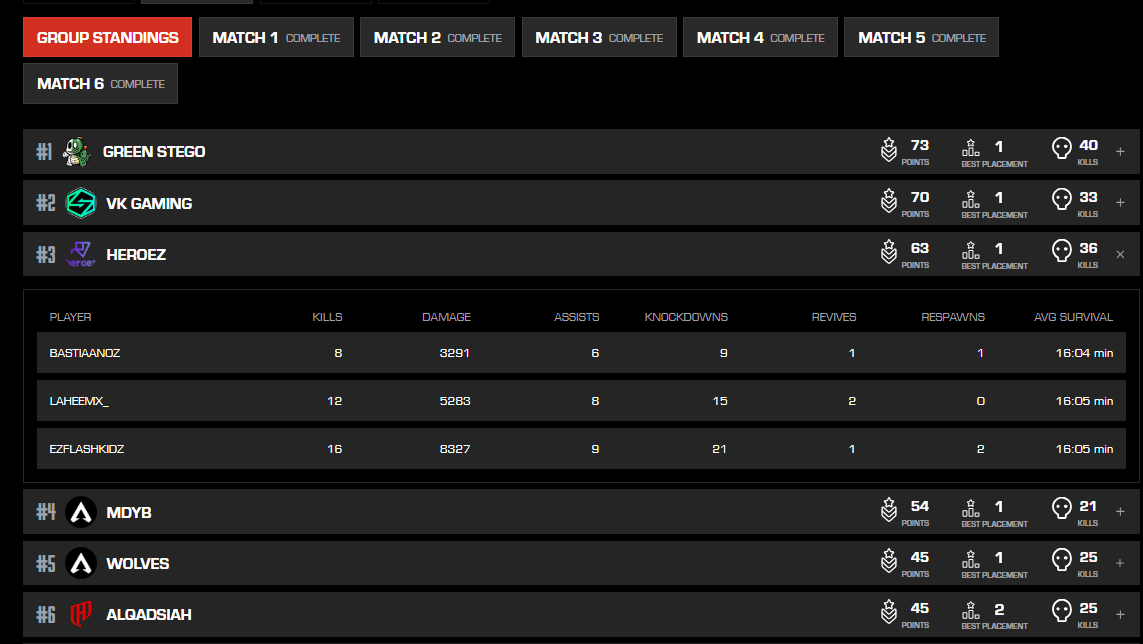Click the EZFLASHKIDZ player row name

point(87,449)
